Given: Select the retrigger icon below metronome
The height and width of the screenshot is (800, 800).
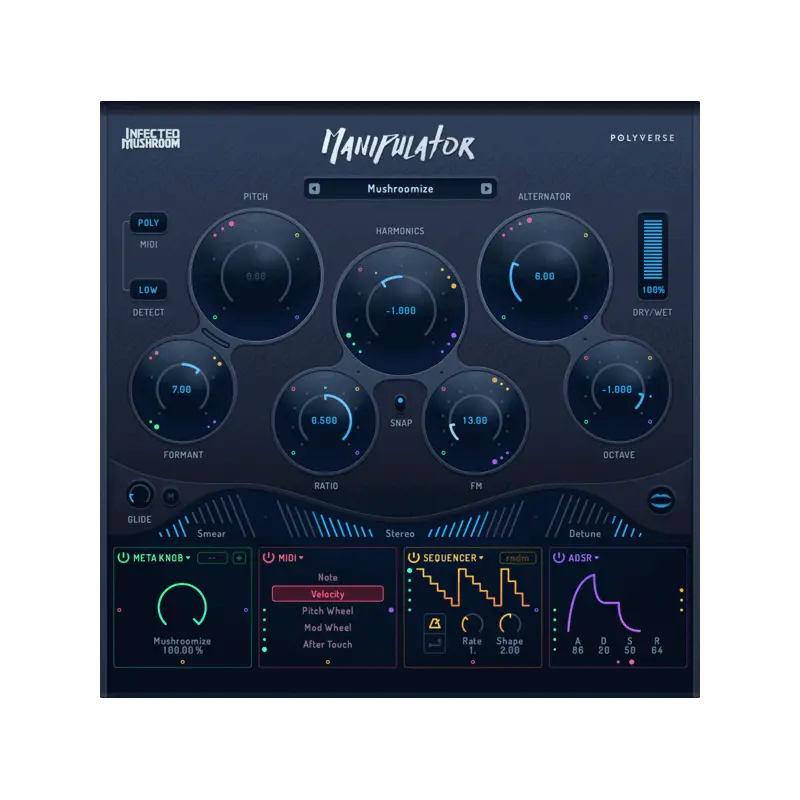Looking at the screenshot, I should 435,644.
